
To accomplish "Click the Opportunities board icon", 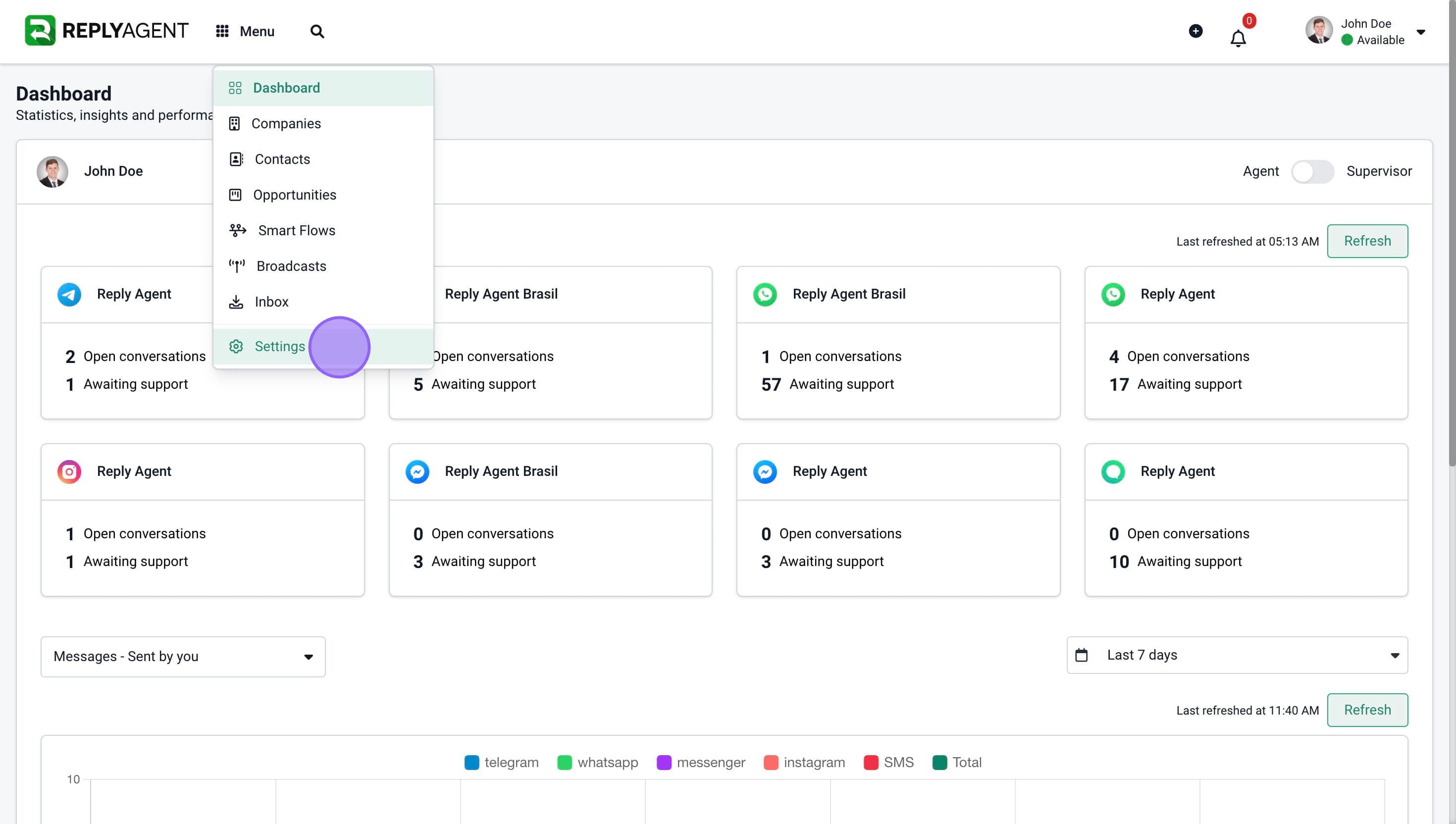I will (235, 195).
